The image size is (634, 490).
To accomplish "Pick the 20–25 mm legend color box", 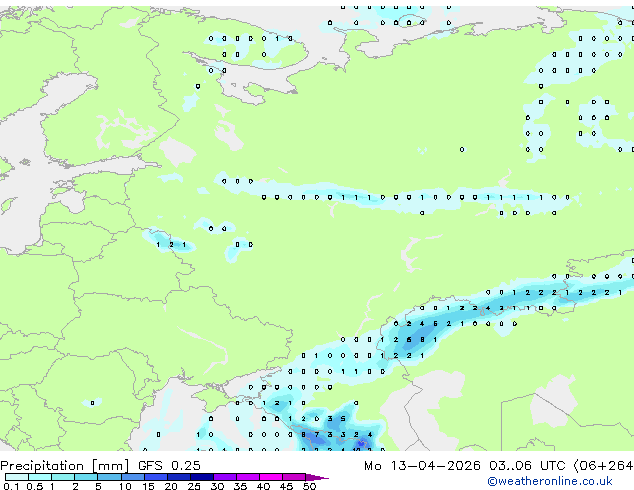I will [x=179, y=477].
